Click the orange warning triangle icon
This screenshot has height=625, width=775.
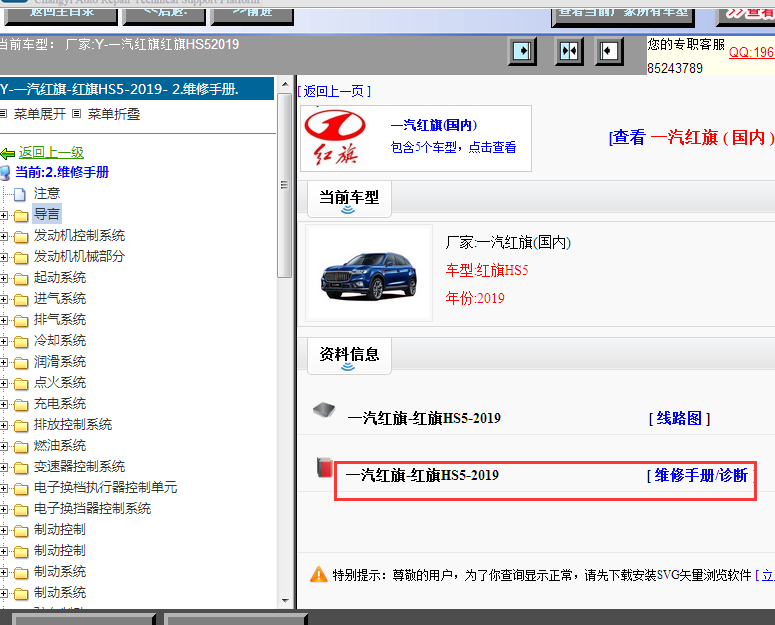(x=318, y=574)
